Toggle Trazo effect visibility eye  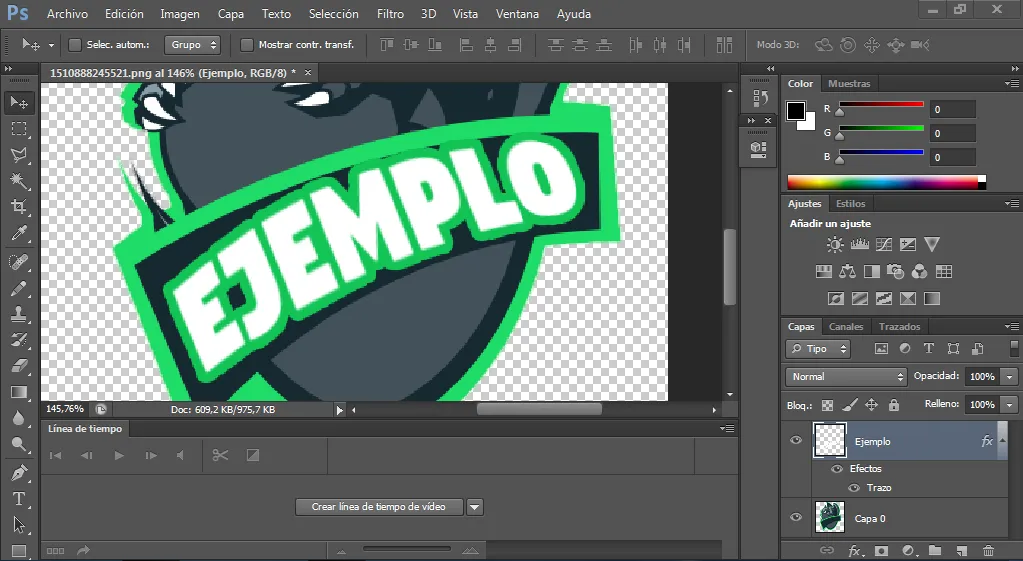(854, 487)
